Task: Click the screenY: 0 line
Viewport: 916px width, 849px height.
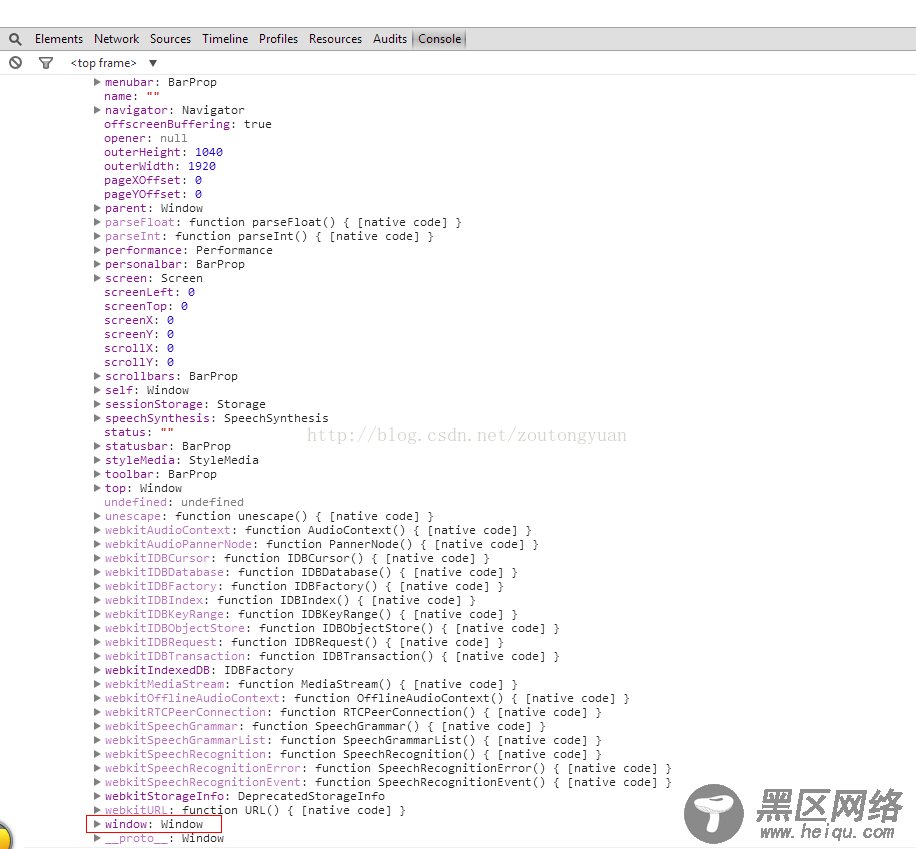Action: pyautogui.click(x=139, y=334)
